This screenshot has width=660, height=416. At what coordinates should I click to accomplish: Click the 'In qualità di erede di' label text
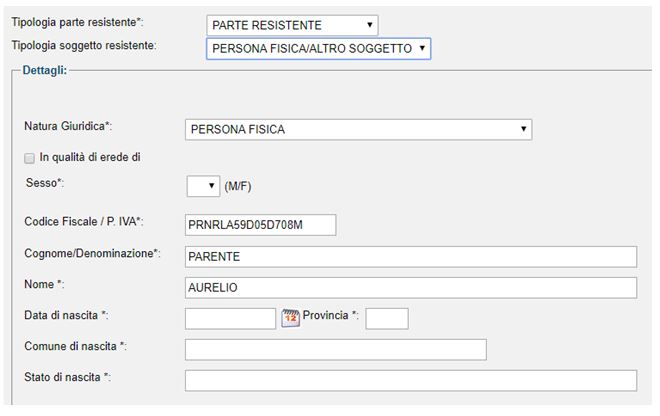click(90, 157)
